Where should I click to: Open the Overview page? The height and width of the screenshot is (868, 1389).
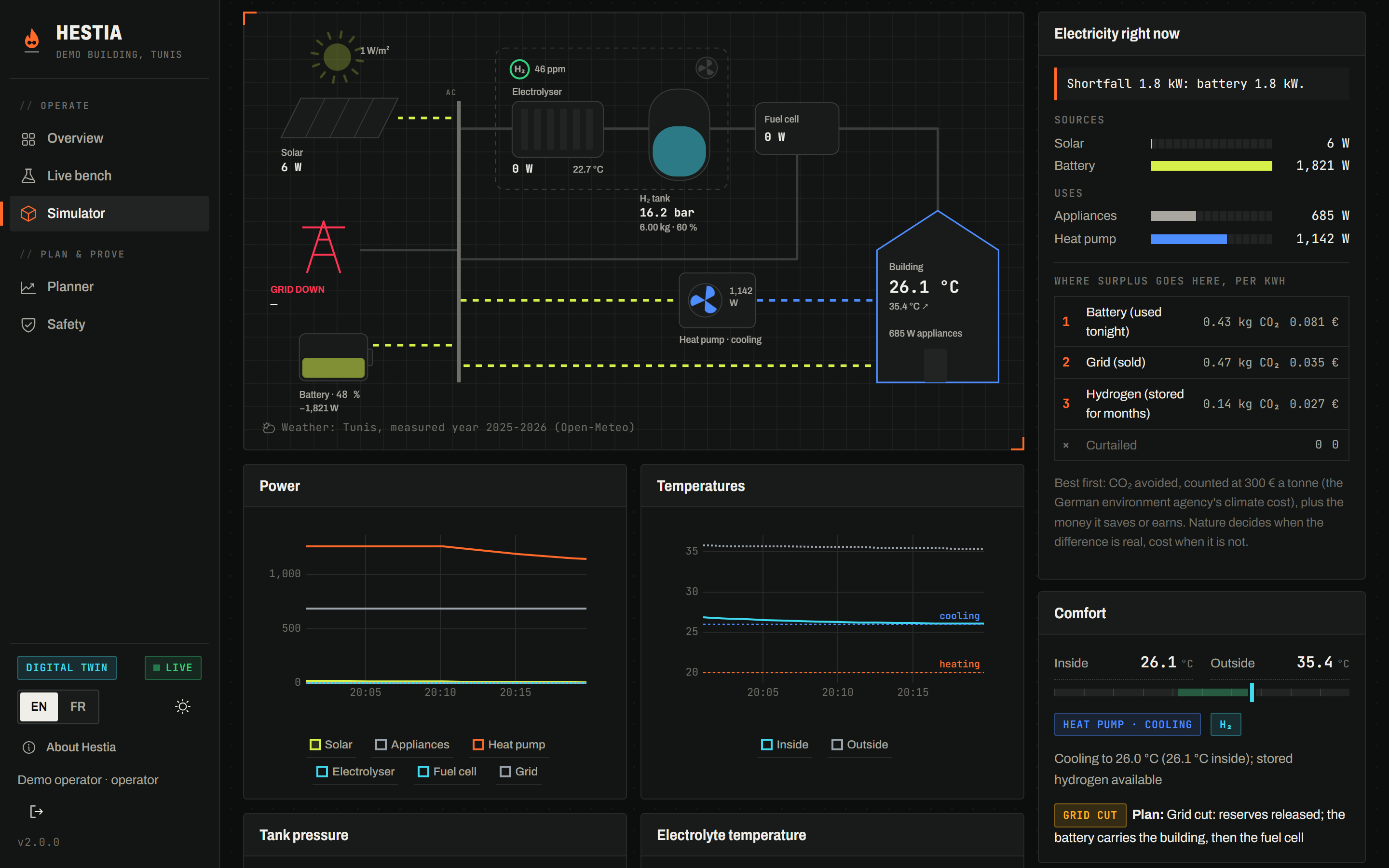(x=109, y=138)
